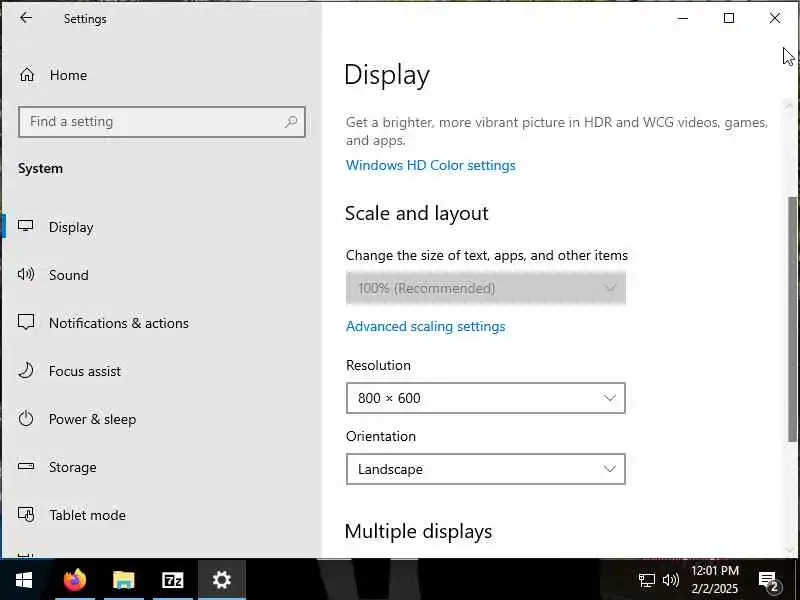800x600 pixels.
Task: Maximize the Settings window
Action: point(729,18)
